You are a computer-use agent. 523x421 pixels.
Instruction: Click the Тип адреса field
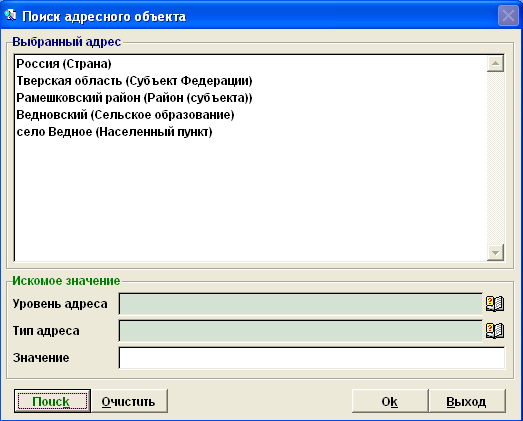tap(301, 331)
